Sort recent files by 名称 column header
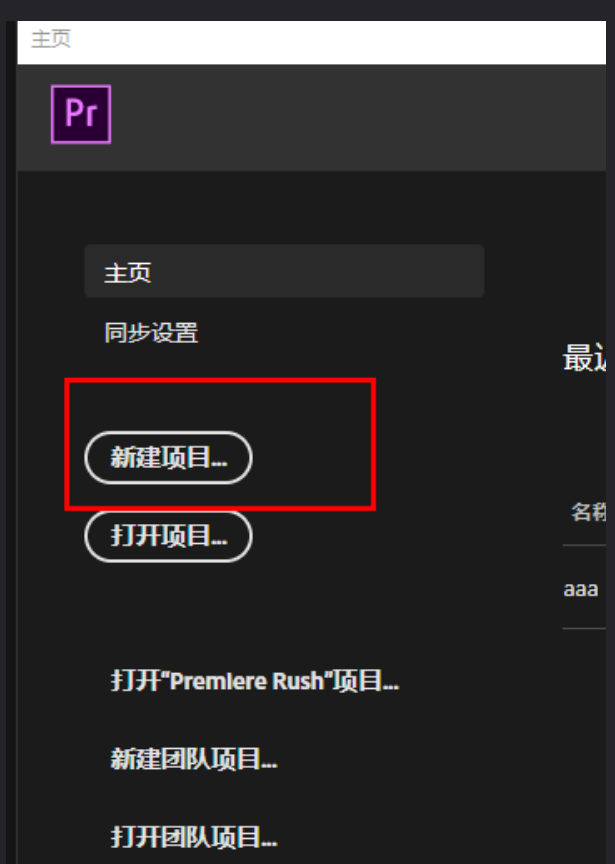 (588, 512)
